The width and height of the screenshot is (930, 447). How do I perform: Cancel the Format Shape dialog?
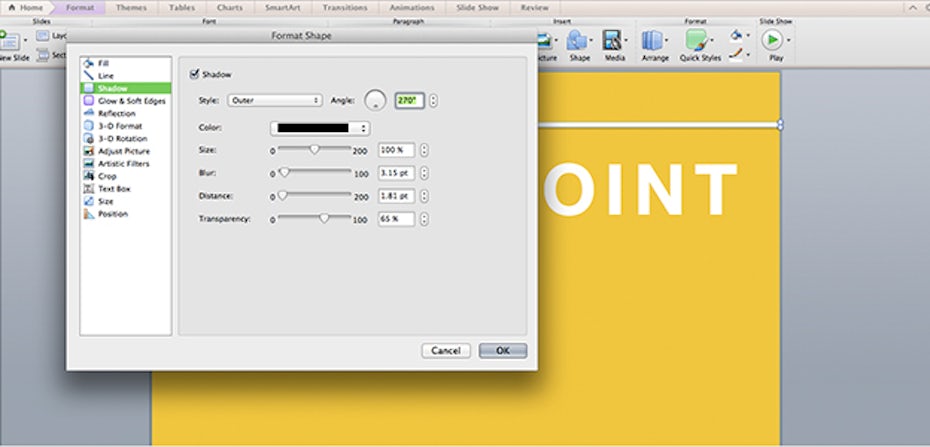click(x=445, y=351)
